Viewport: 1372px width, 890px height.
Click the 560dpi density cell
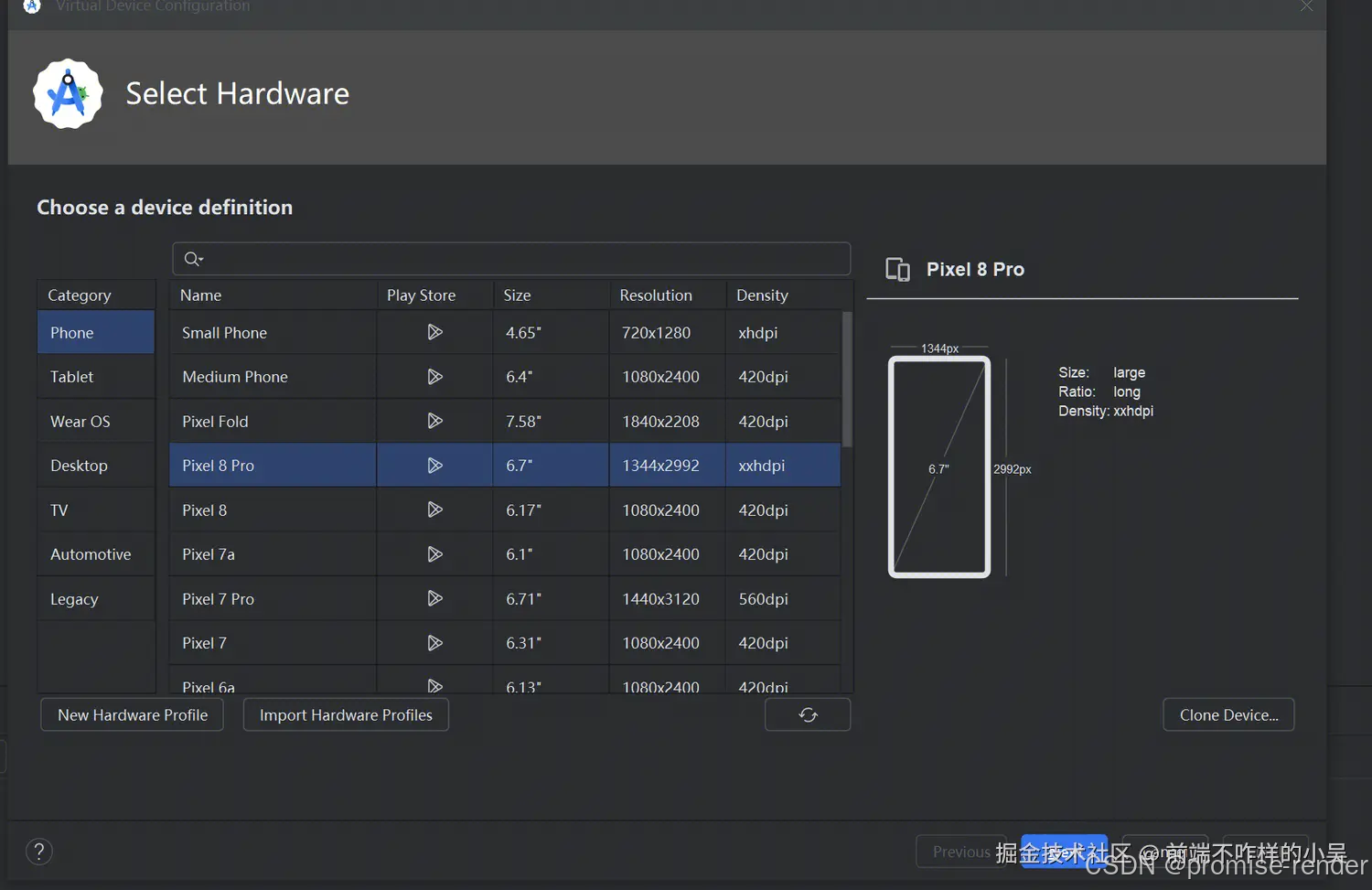(x=783, y=598)
